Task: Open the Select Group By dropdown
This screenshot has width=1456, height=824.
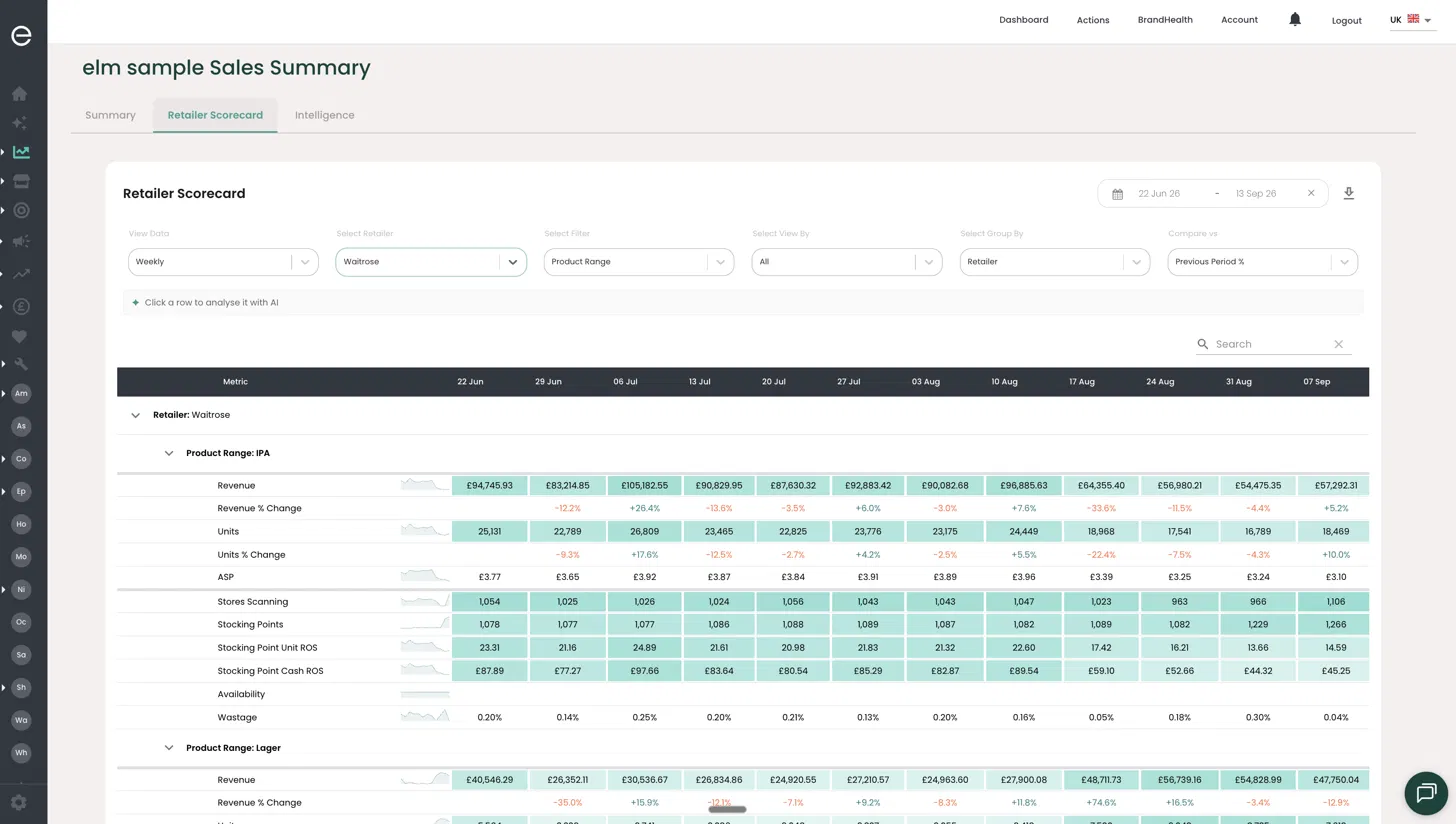Action: (x=1055, y=262)
